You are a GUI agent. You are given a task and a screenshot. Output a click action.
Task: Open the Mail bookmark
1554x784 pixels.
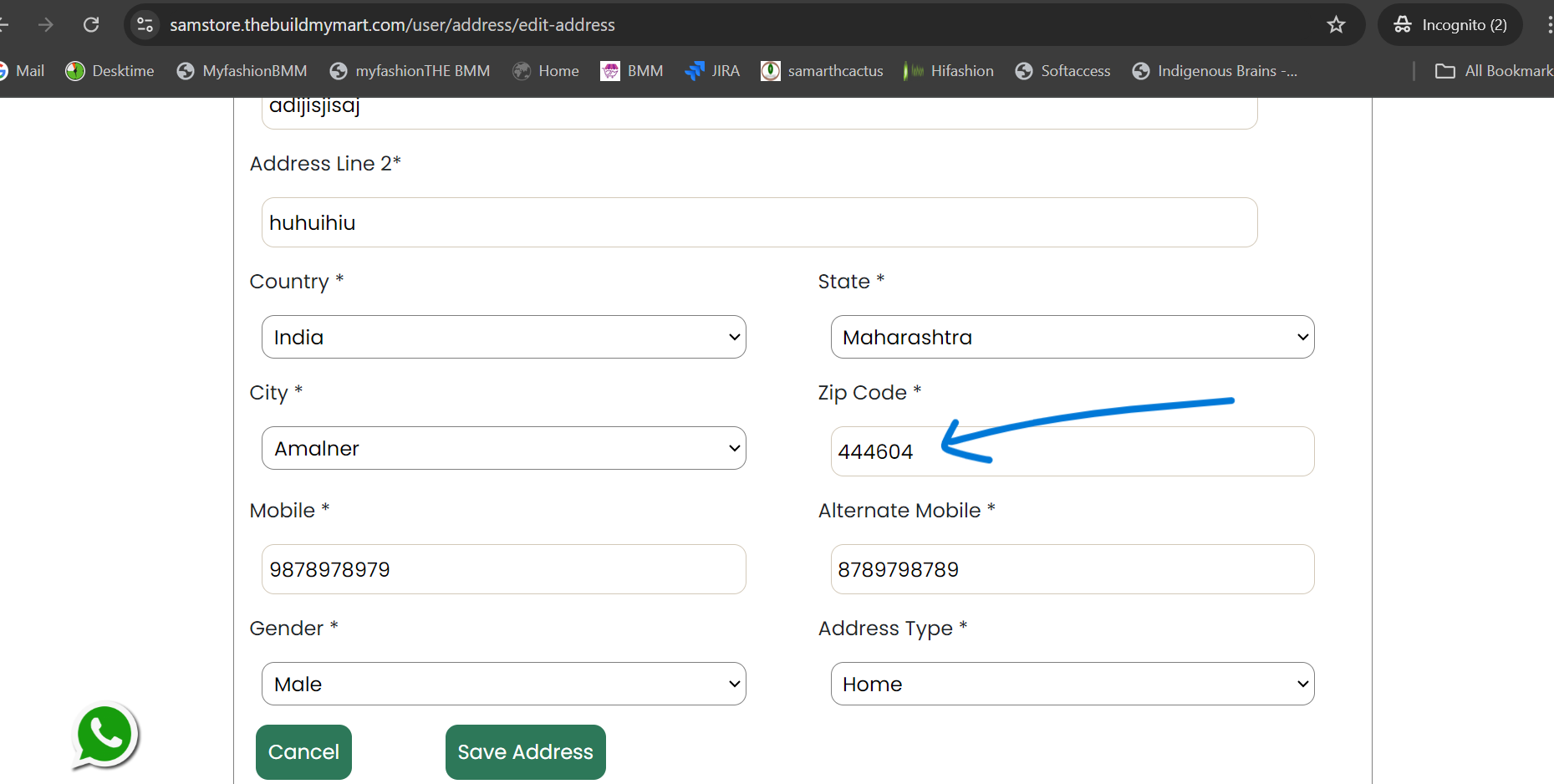click(x=23, y=71)
